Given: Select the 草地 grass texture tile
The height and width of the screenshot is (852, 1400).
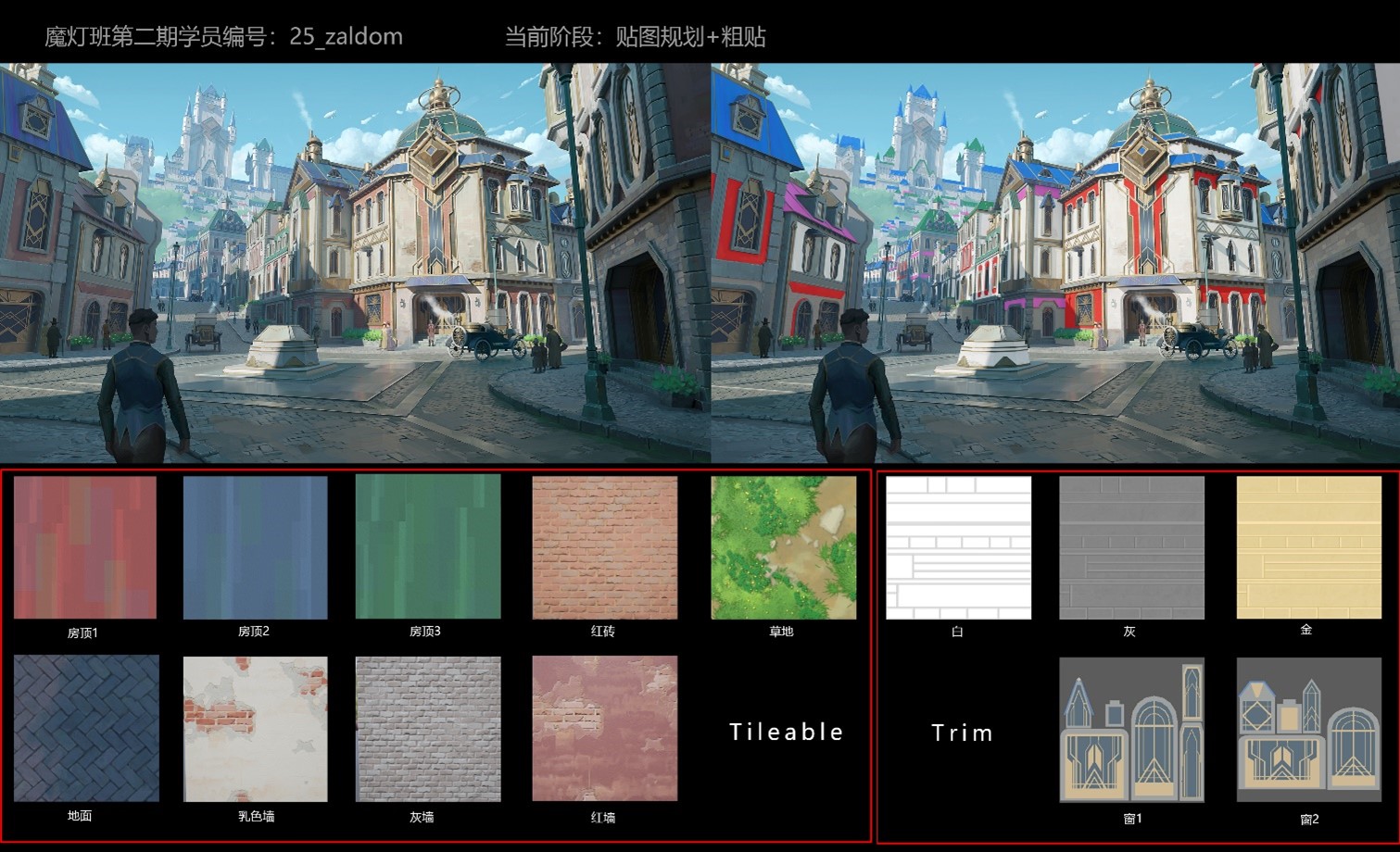Looking at the screenshot, I should click(x=783, y=547).
